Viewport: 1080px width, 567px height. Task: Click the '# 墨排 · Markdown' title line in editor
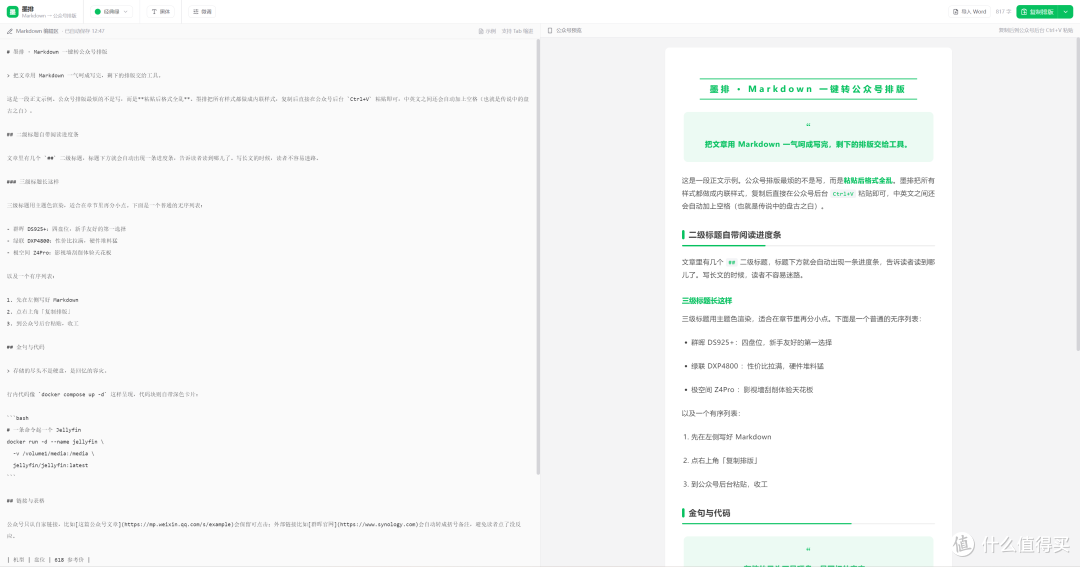click(x=56, y=52)
